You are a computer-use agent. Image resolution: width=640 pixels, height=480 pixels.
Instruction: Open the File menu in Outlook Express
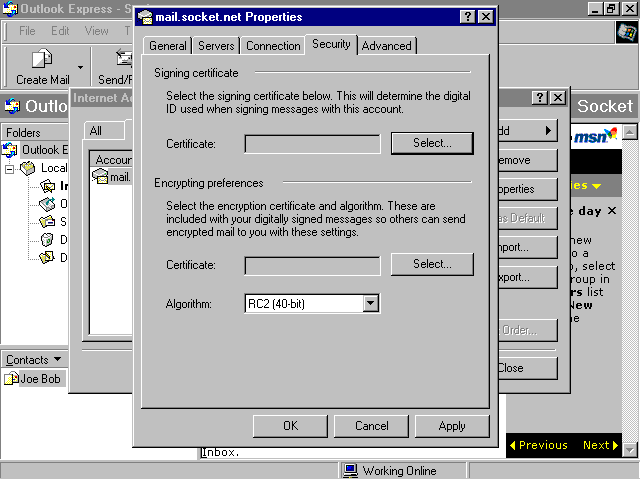pyautogui.click(x=27, y=31)
